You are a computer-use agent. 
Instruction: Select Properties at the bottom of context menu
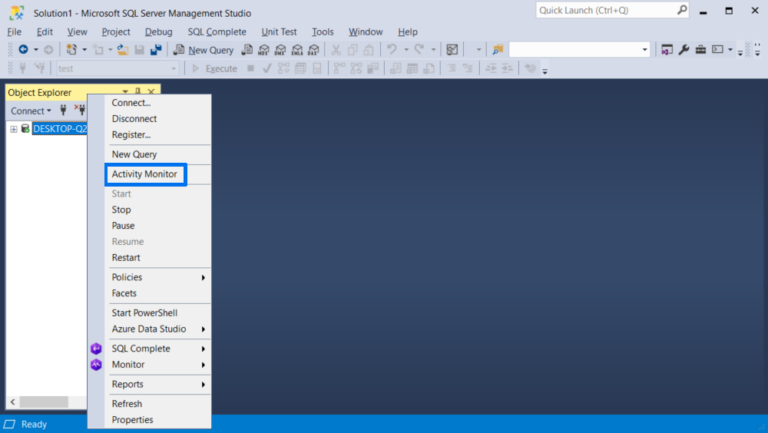coord(132,420)
